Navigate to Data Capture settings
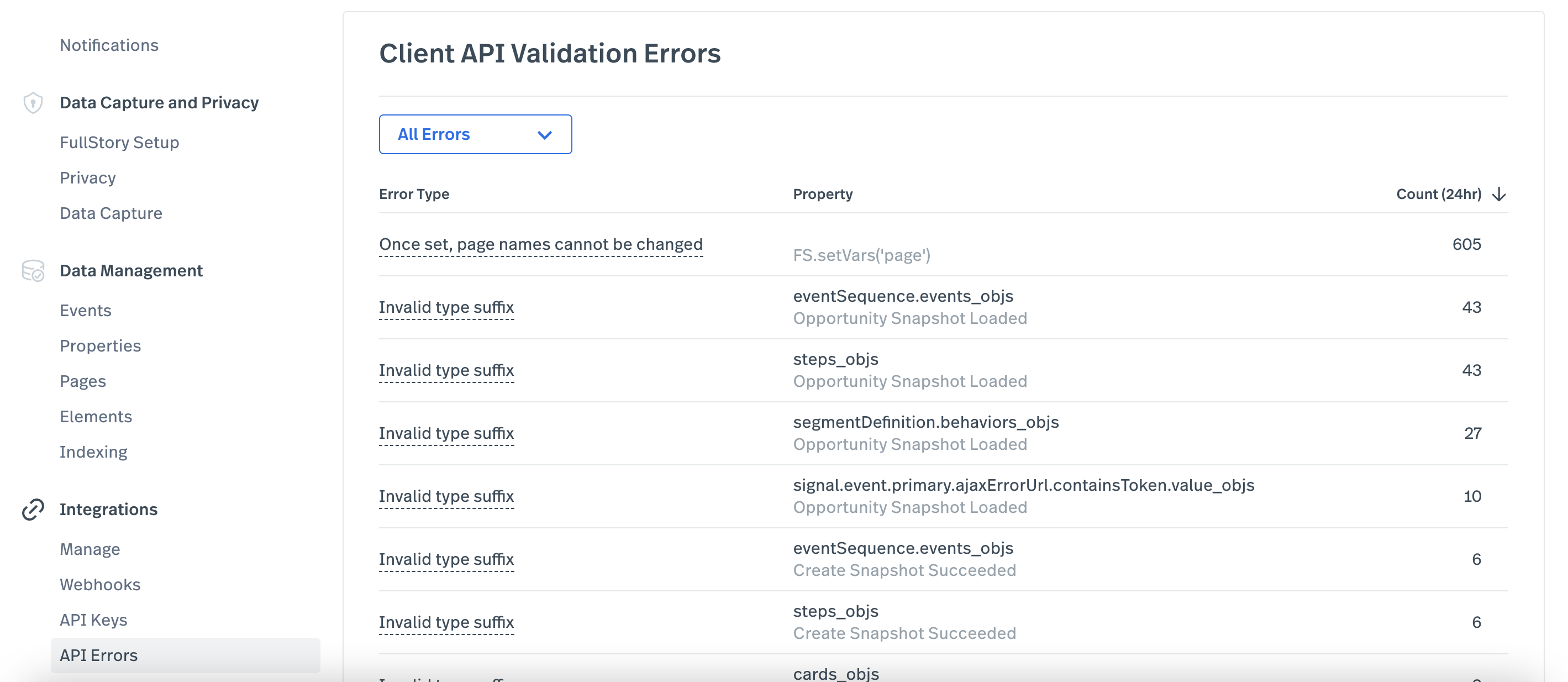 click(111, 213)
